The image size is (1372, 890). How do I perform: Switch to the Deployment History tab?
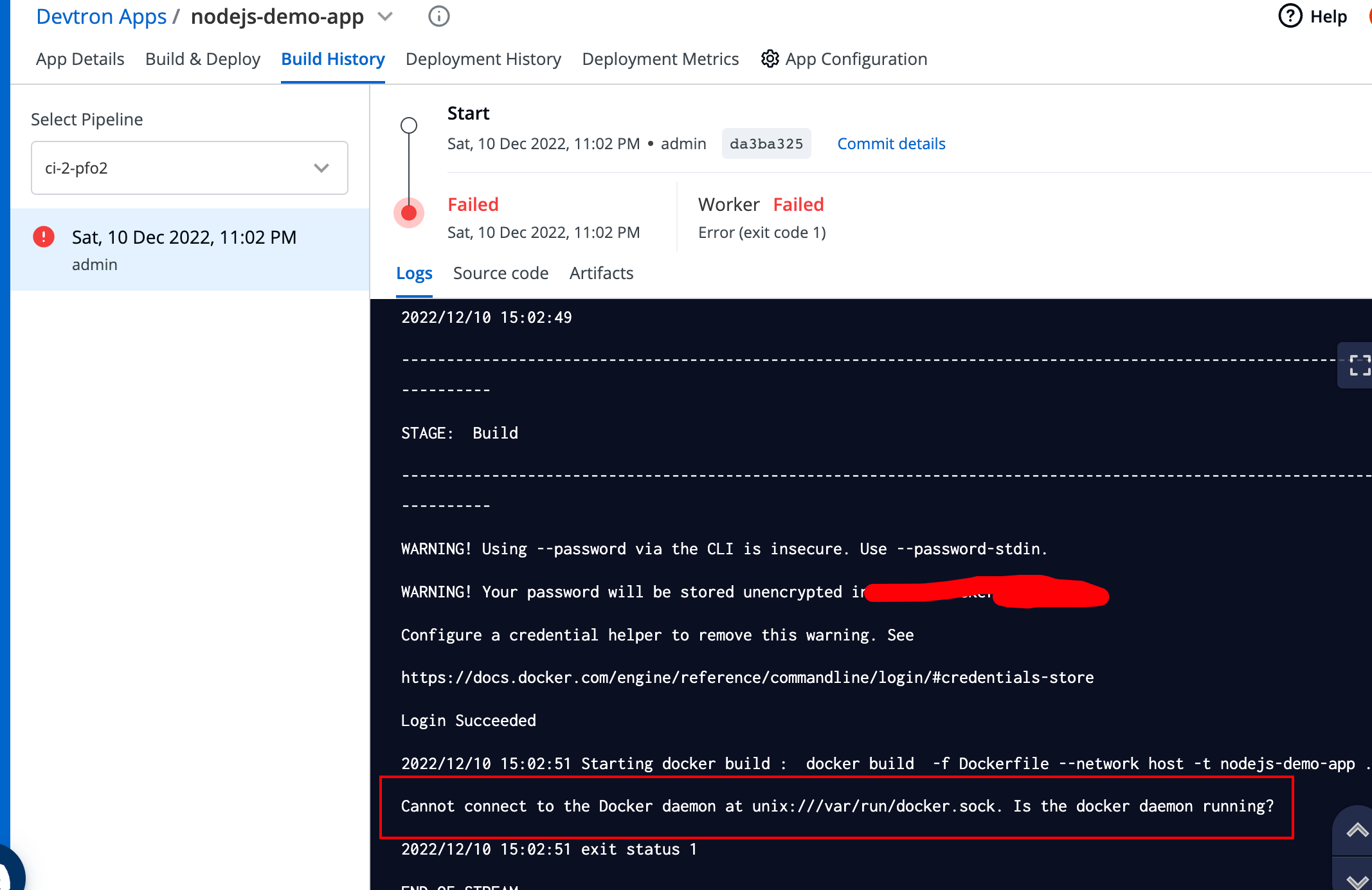483,59
